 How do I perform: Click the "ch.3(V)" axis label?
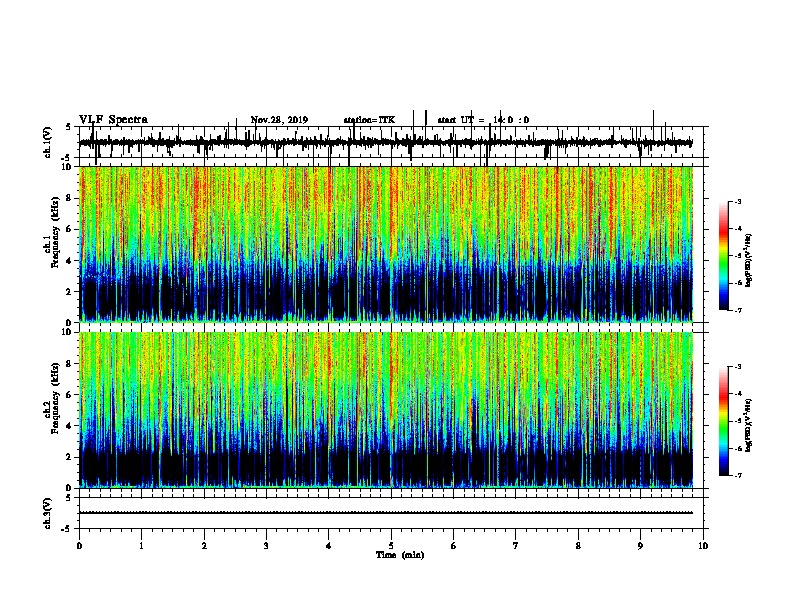[x=48, y=513]
